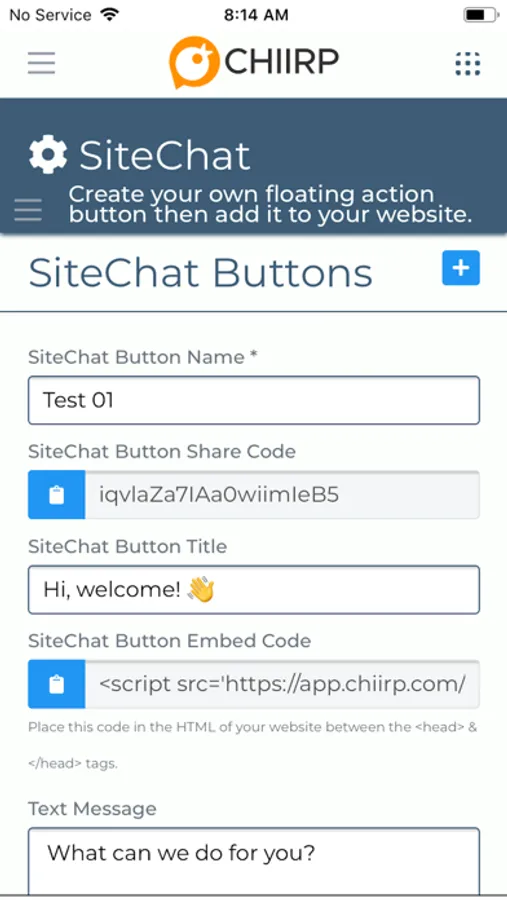Screen dimensions: 507x900
Task: Tap the SiteChat page title text
Action: [165, 155]
